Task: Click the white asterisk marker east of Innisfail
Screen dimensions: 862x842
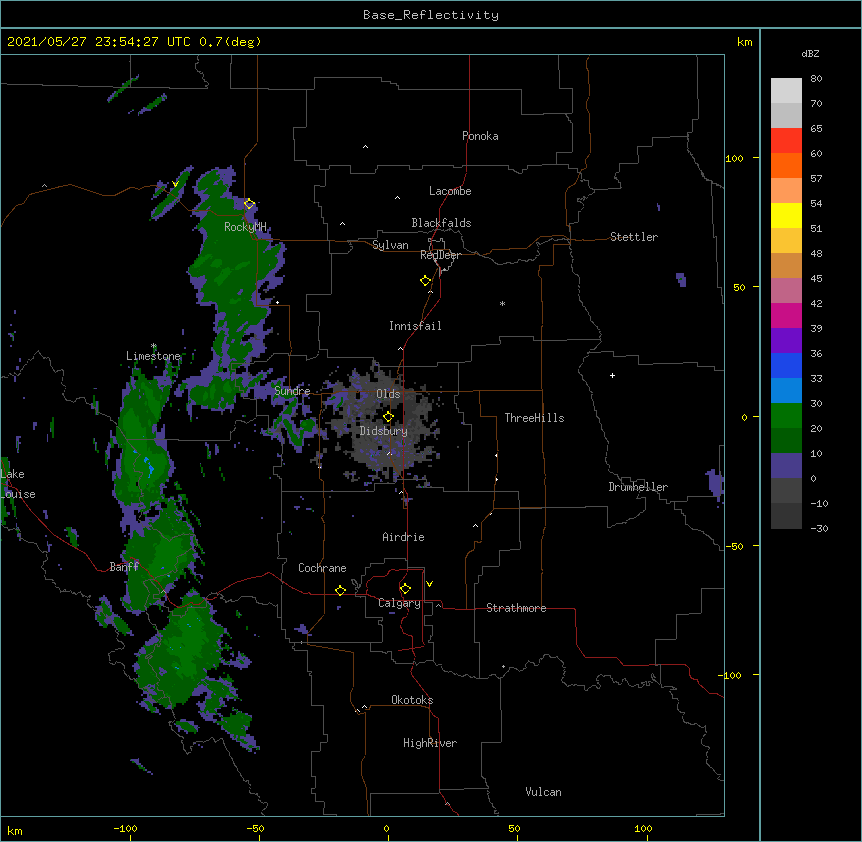Action: tap(502, 303)
